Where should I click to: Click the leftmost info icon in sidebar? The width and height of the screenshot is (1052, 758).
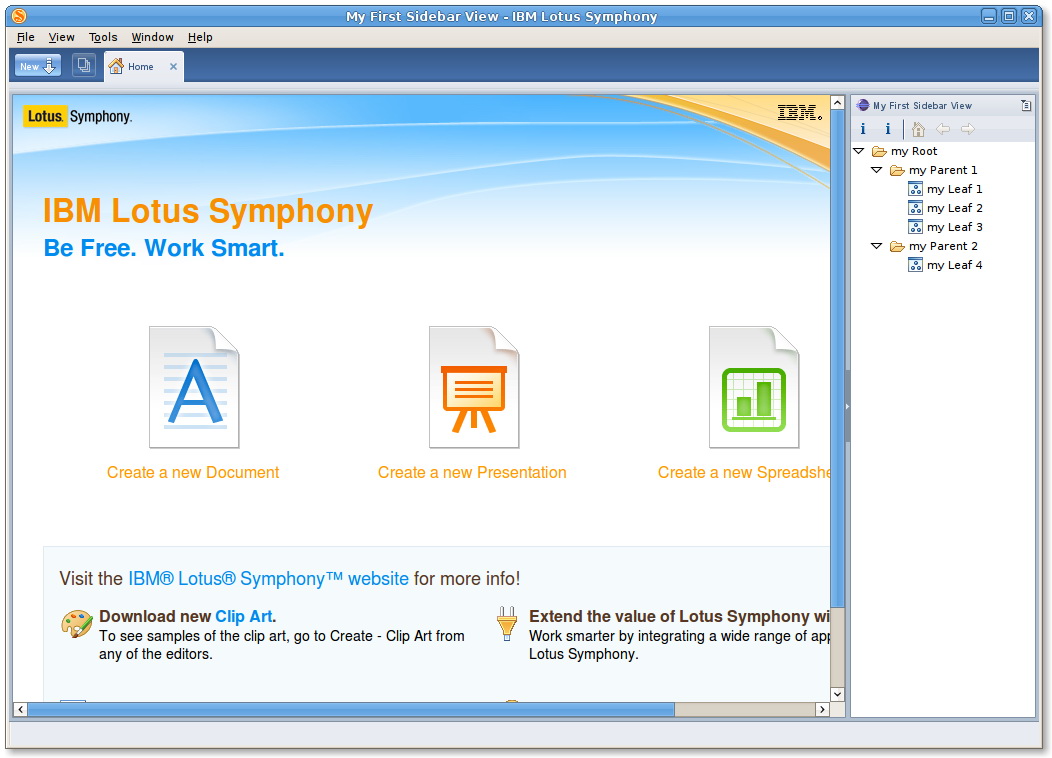(x=863, y=129)
